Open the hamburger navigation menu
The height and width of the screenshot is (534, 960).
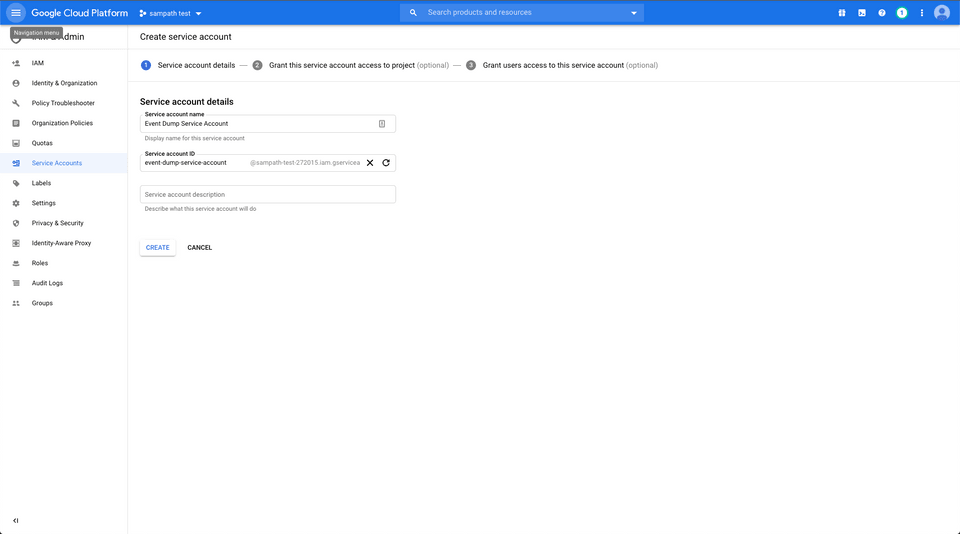click(x=16, y=13)
